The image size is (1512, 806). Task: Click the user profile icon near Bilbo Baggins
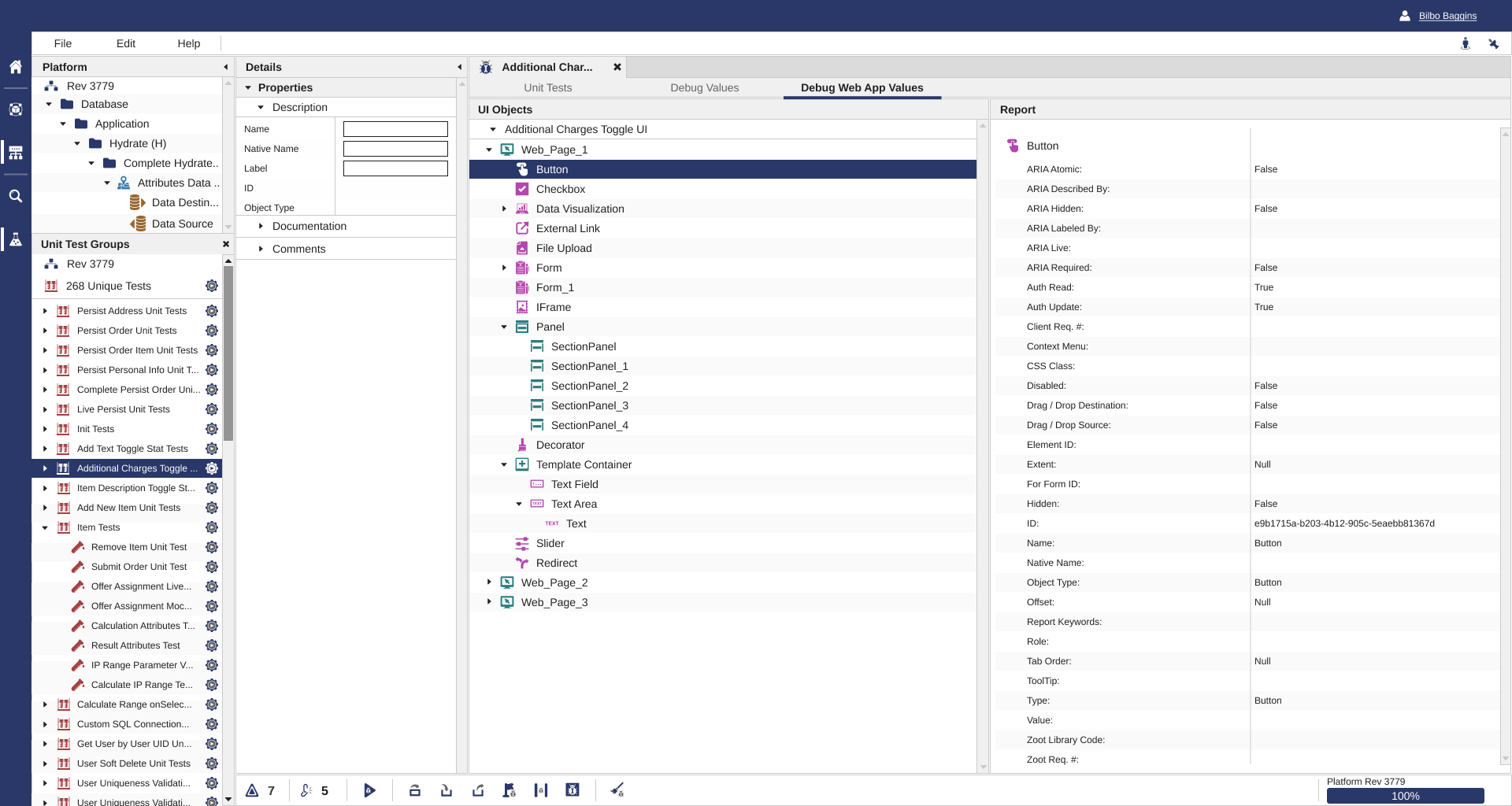point(1404,16)
